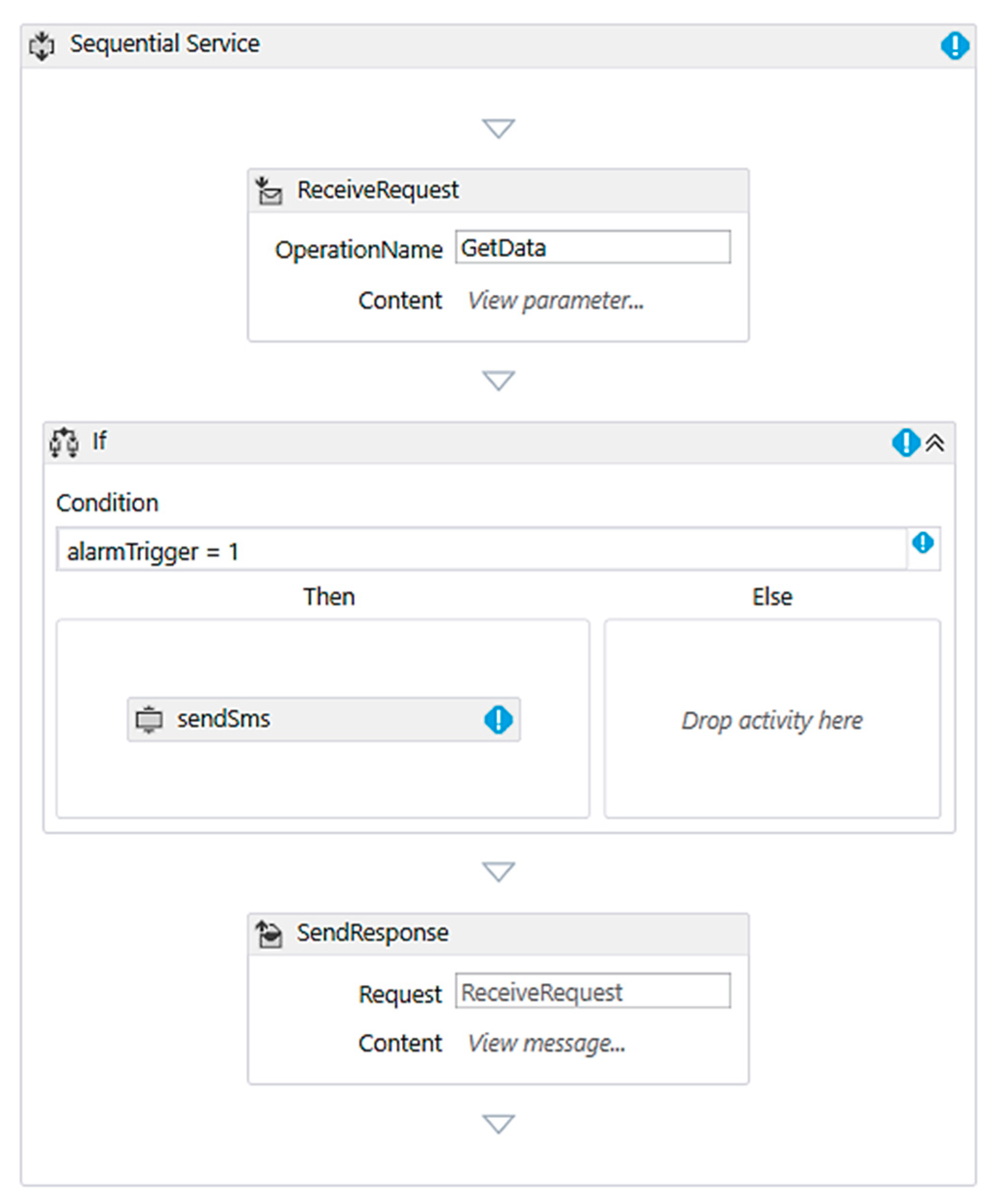987x1204 pixels.
Task: Click the insertion triangle above ReceiveRequest
Action: (x=498, y=129)
